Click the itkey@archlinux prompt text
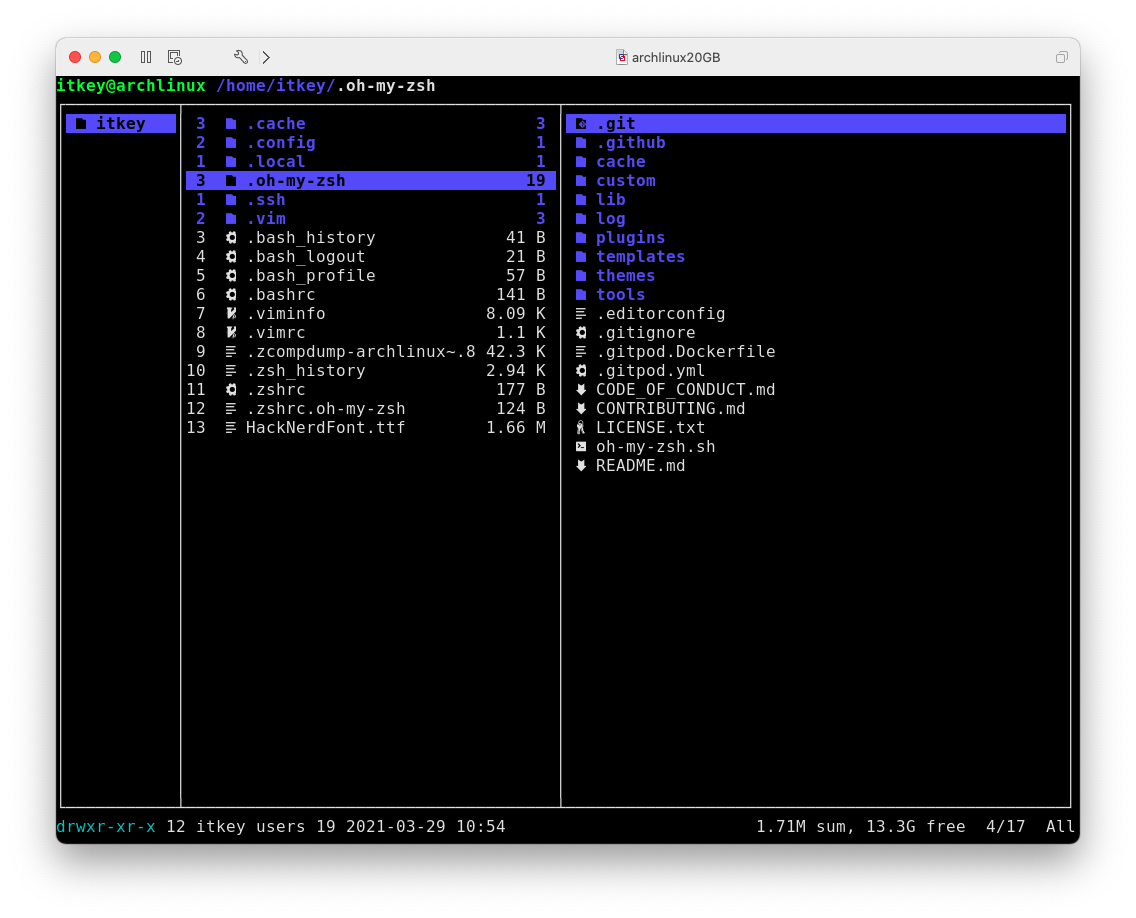The height and width of the screenshot is (918, 1136). coord(131,85)
